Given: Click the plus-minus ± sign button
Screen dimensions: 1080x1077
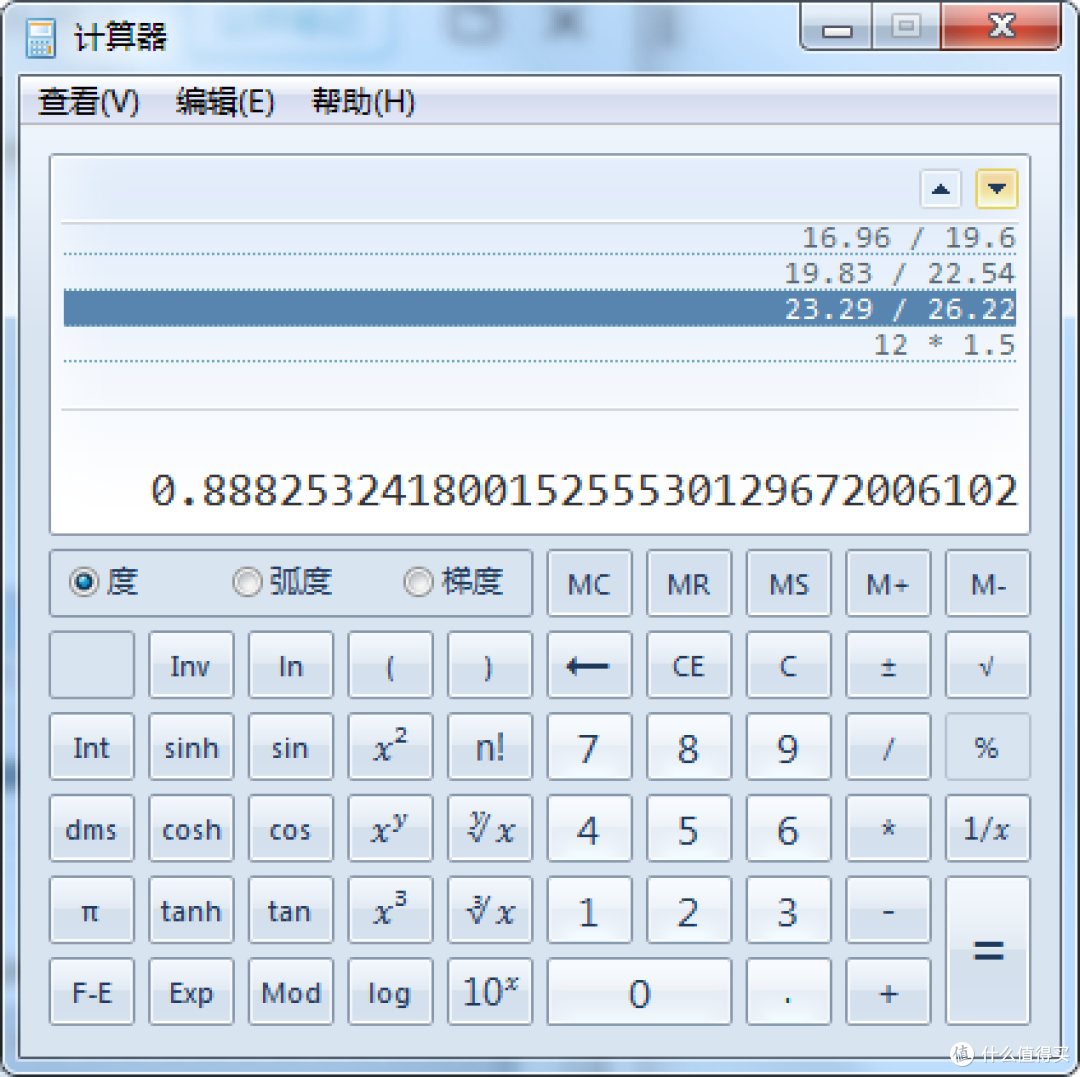Looking at the screenshot, I should point(888,665).
